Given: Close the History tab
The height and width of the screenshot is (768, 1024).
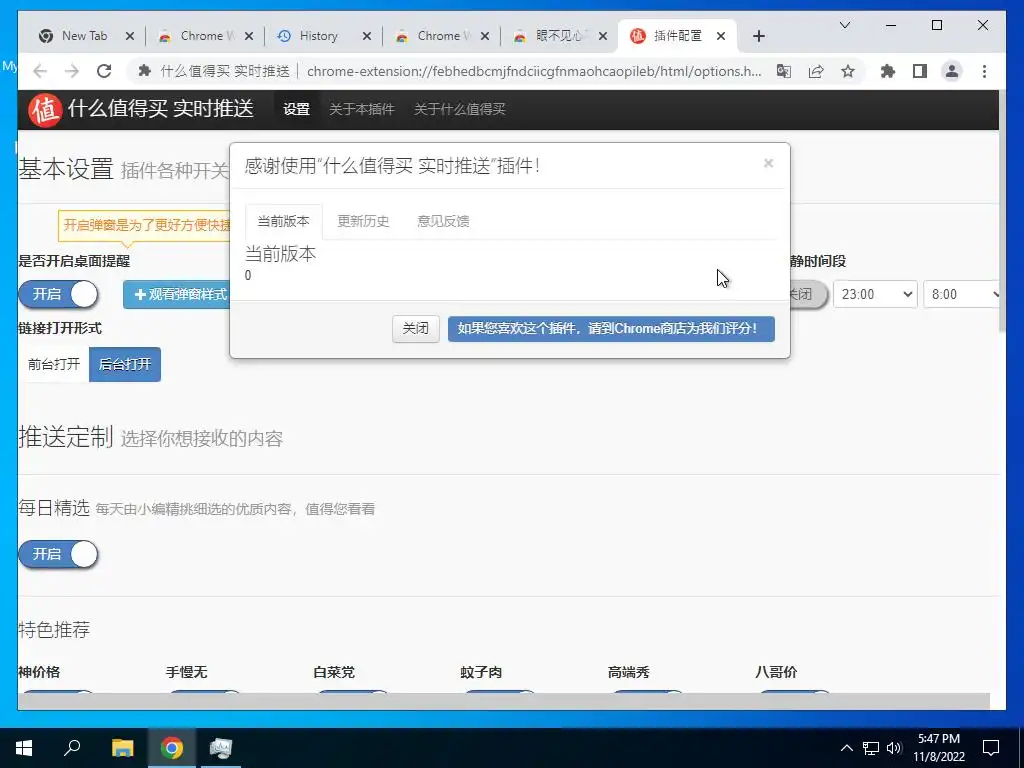Looking at the screenshot, I should tap(366, 36).
